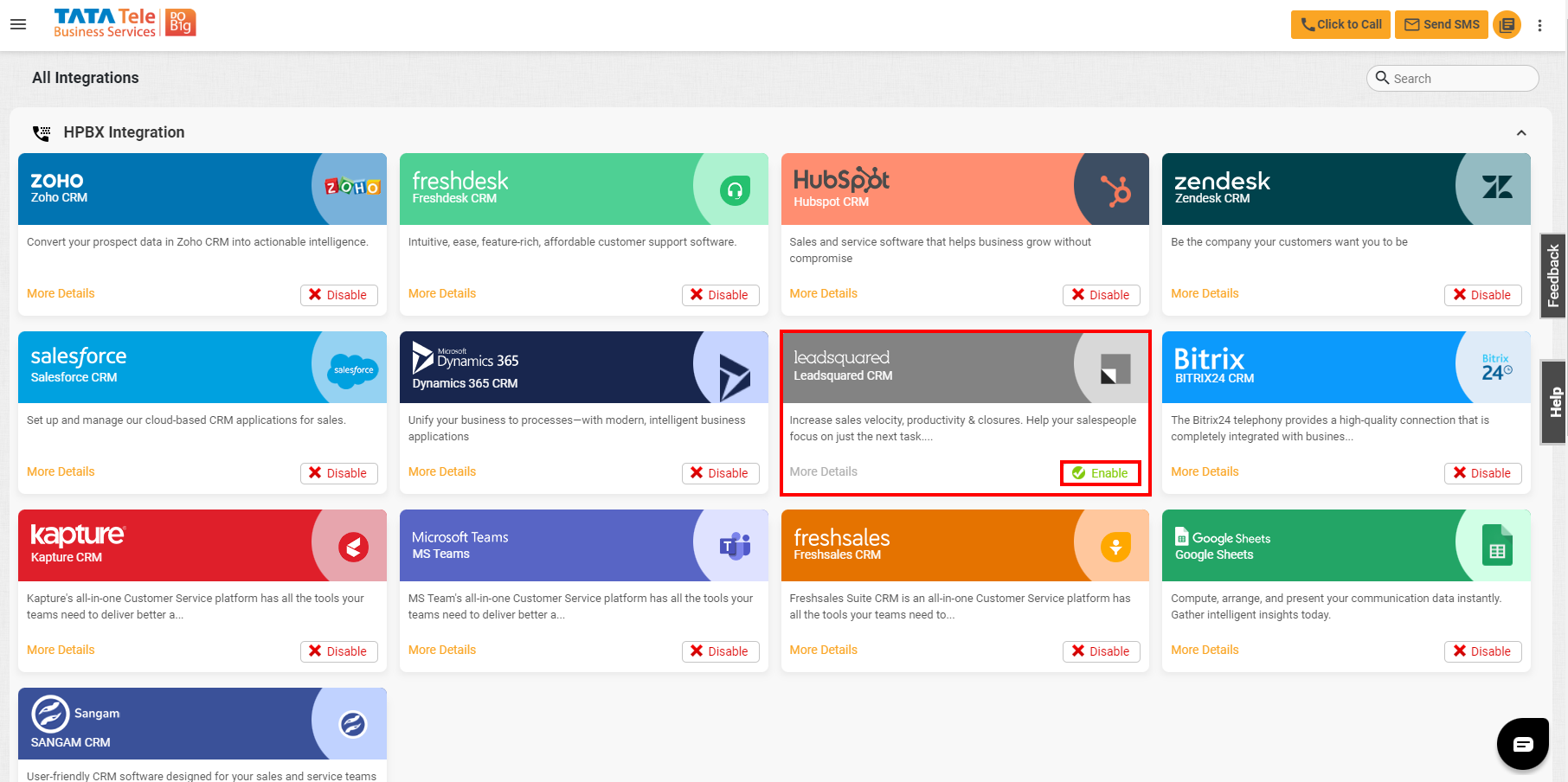This screenshot has height=782, width=1568.
Task: Click the Google Sheets spreadsheet icon
Action: coord(1497,546)
